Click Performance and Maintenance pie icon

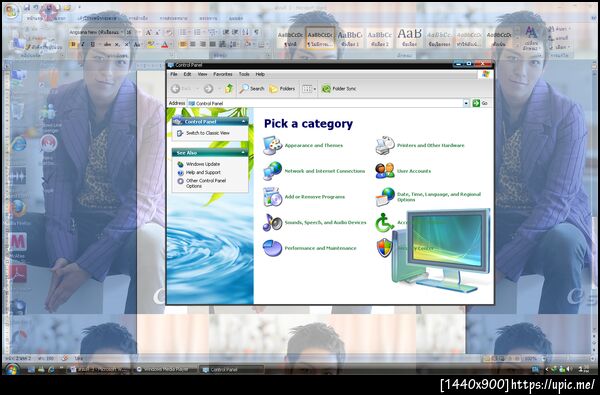272,248
